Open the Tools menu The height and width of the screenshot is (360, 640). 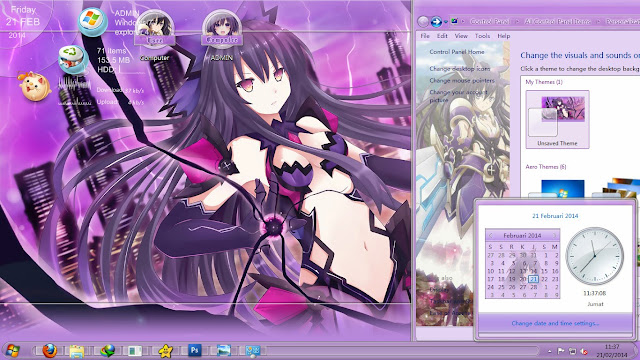click(482, 36)
